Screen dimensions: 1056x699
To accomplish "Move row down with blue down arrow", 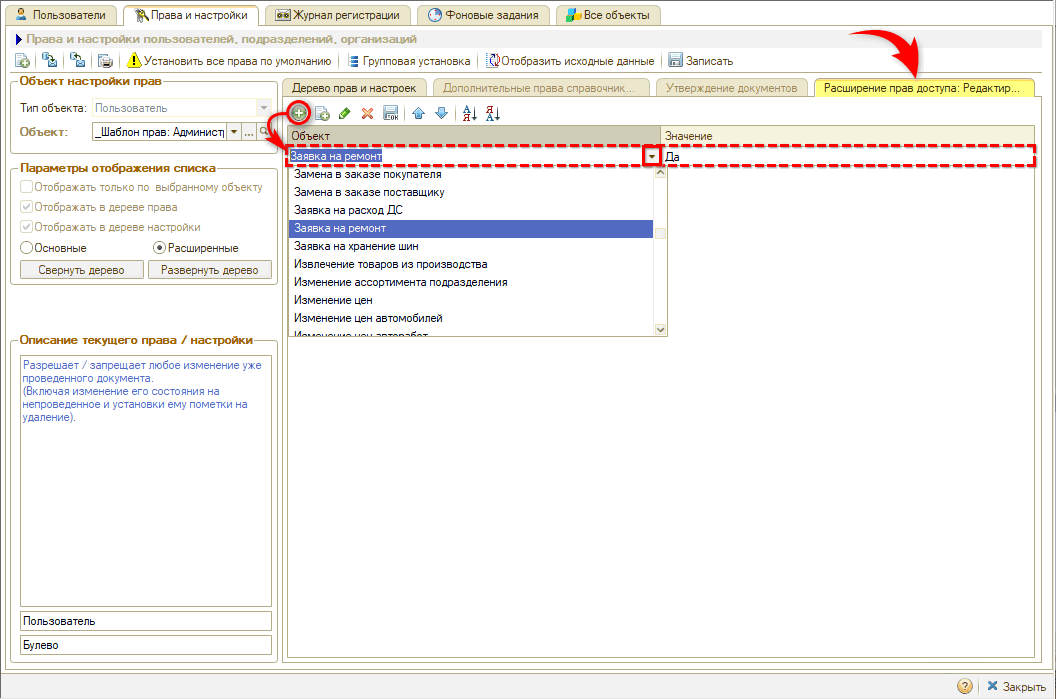I will pyautogui.click(x=441, y=113).
